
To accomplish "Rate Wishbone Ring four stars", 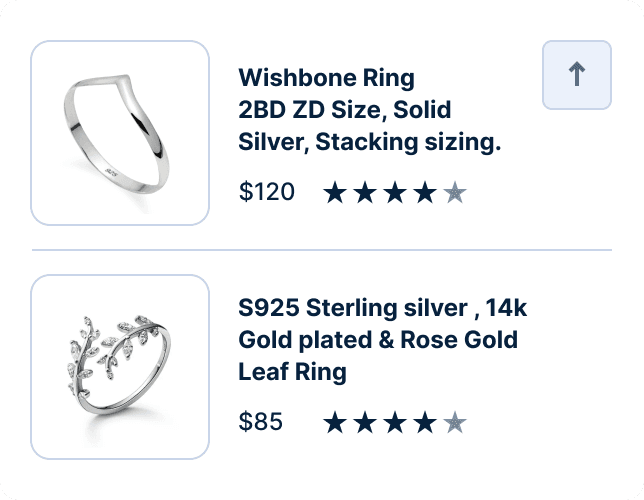I will point(425,192).
